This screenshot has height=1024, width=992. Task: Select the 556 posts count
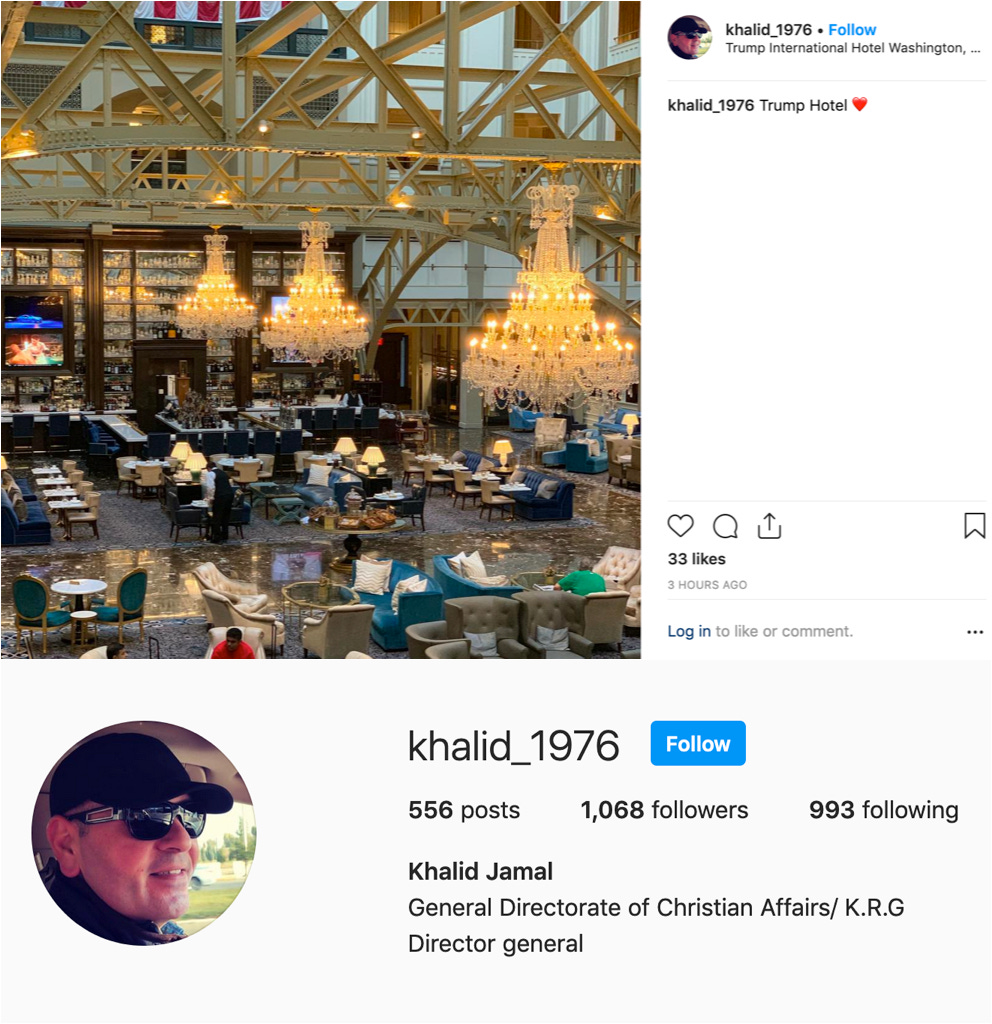pos(464,810)
